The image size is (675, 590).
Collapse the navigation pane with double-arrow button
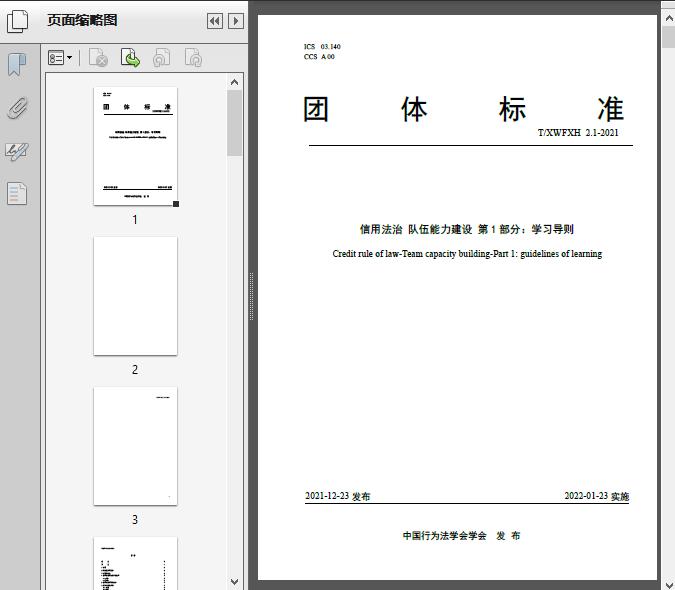pyautogui.click(x=215, y=21)
